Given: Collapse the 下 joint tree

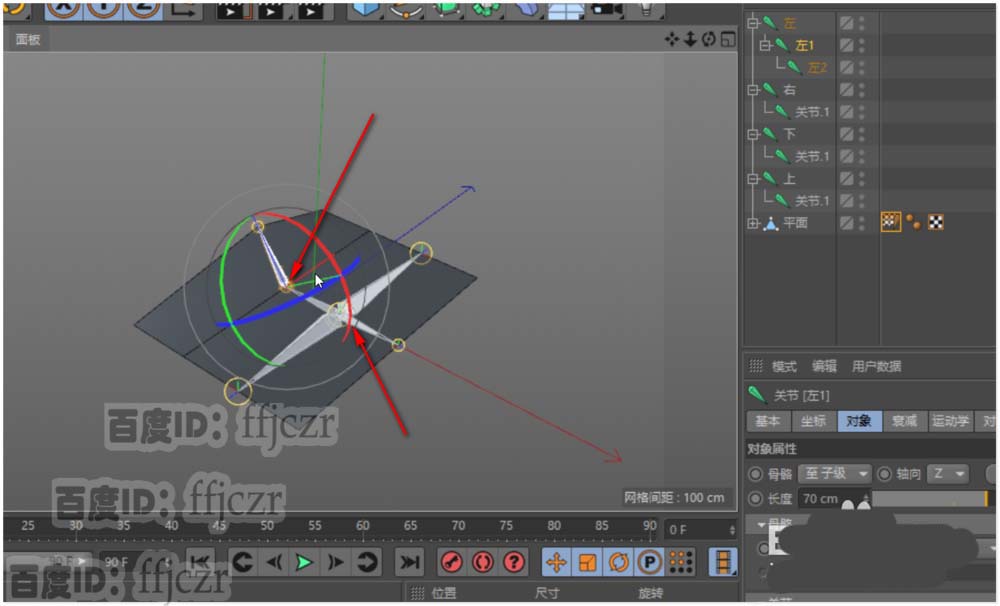Looking at the screenshot, I should [753, 134].
